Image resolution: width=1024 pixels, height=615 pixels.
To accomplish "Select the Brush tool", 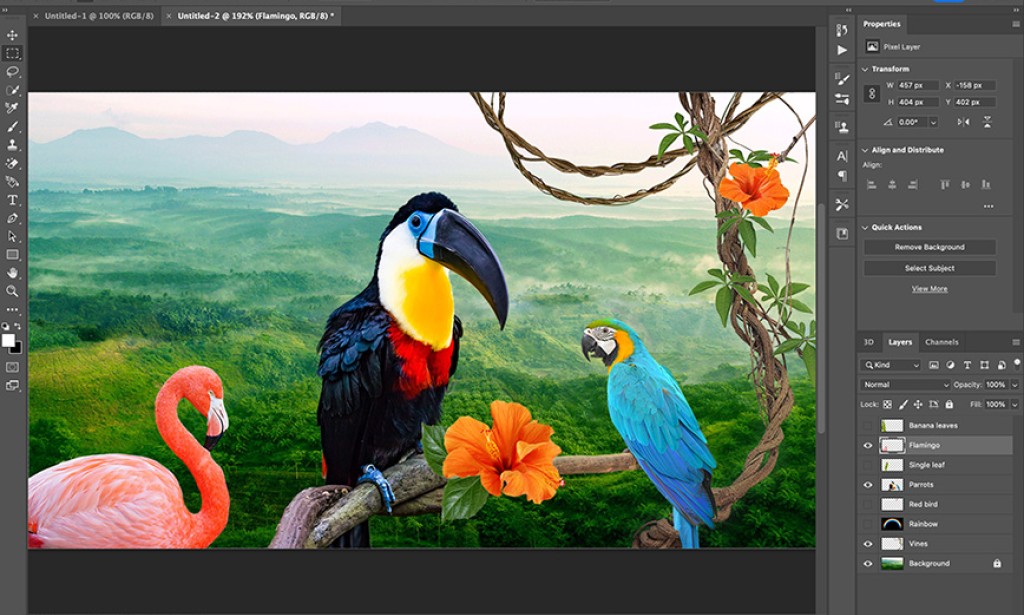I will coord(13,128).
